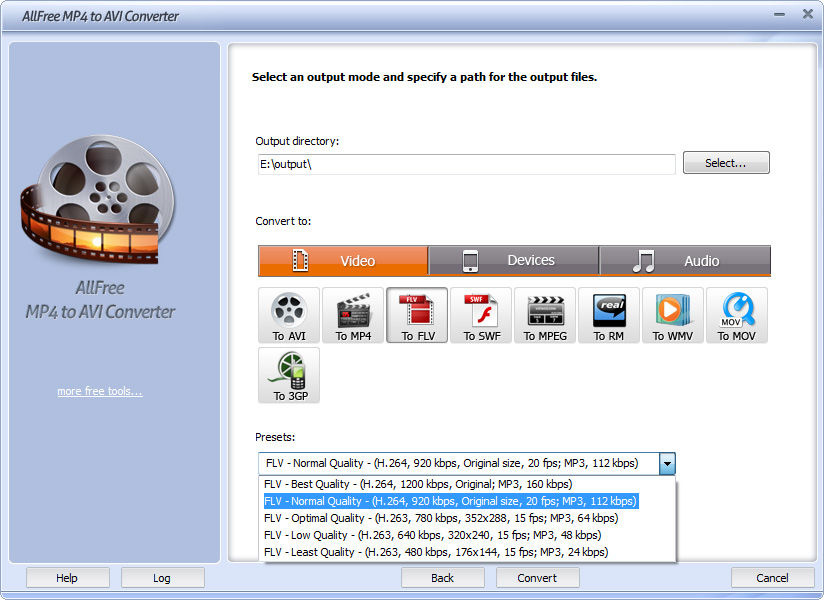This screenshot has width=824, height=600.
Task: Choose the To AVI format icon
Action: [289, 315]
